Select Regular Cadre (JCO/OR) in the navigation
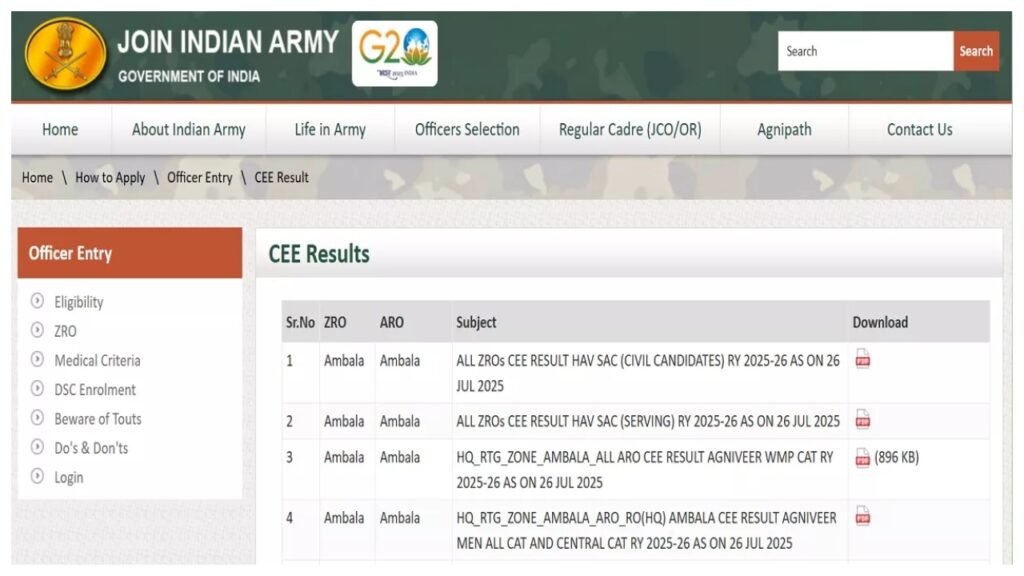This screenshot has width=1024, height=576. tap(630, 129)
